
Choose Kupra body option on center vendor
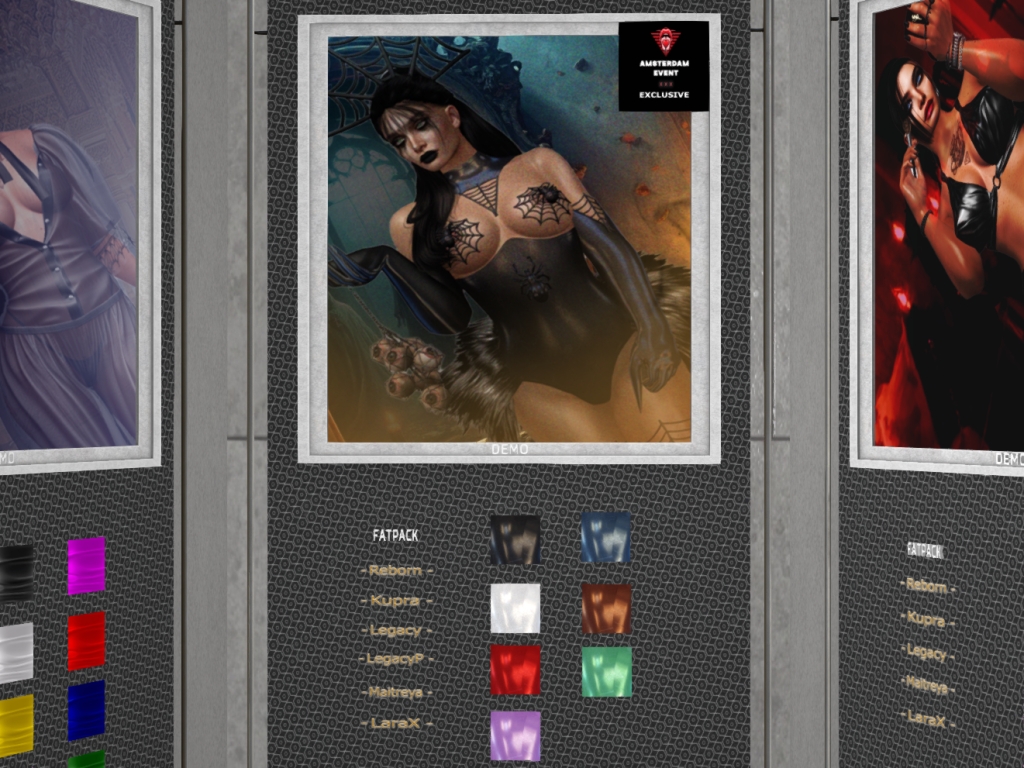click(396, 602)
